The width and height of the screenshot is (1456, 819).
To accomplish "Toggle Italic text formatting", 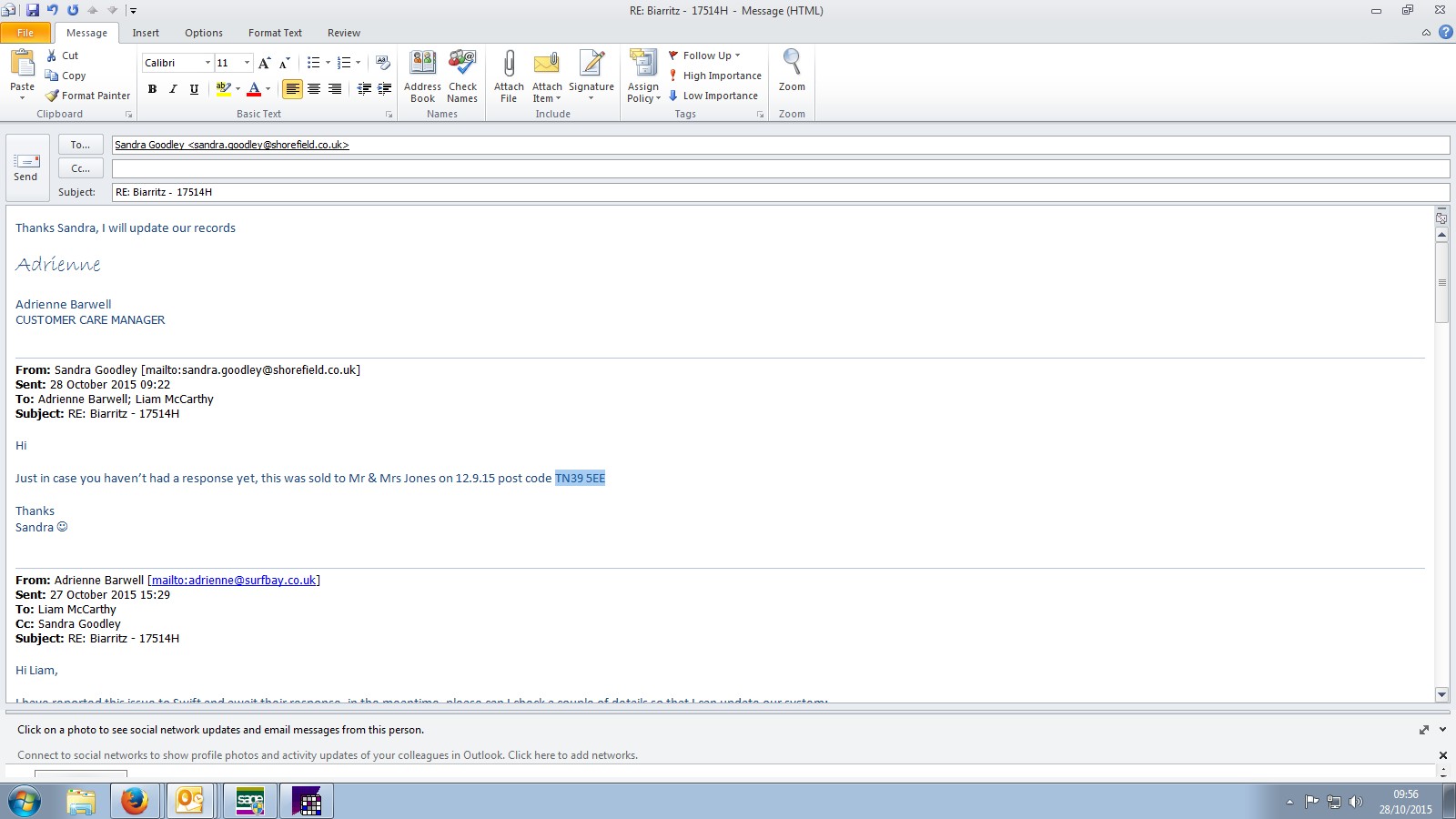I will (173, 89).
